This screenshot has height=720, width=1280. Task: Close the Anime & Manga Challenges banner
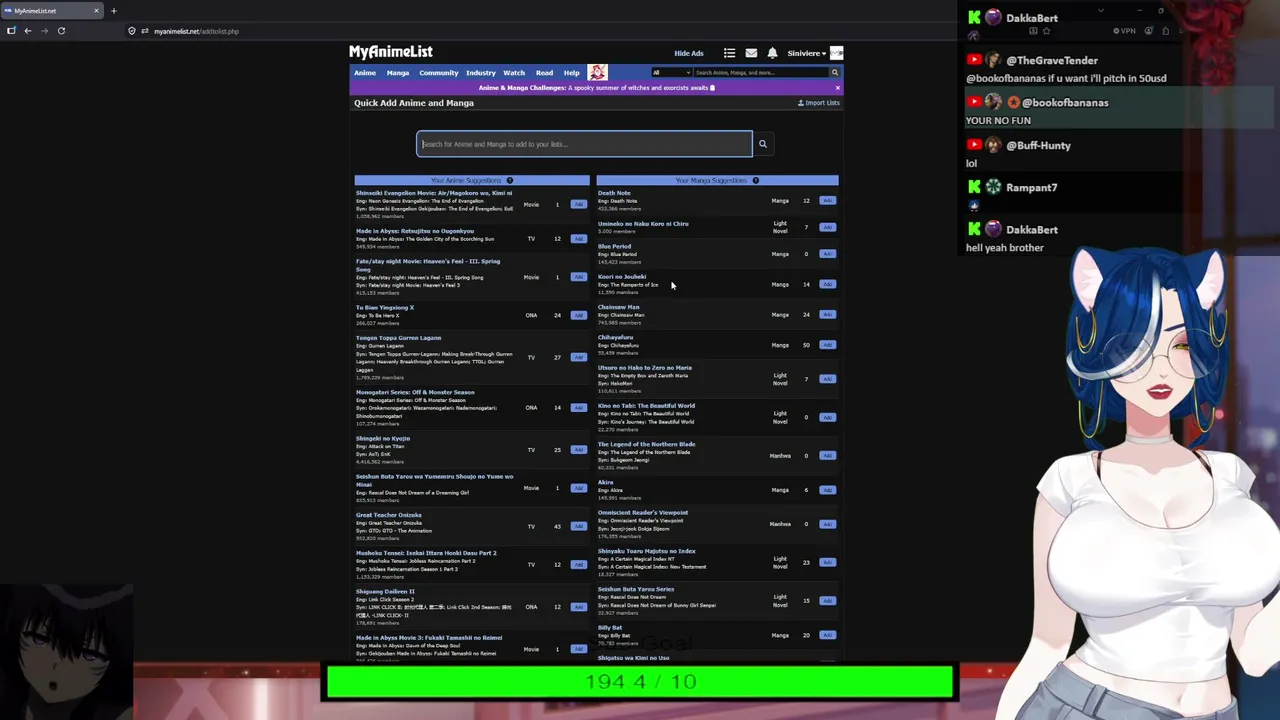pyautogui.click(x=838, y=88)
